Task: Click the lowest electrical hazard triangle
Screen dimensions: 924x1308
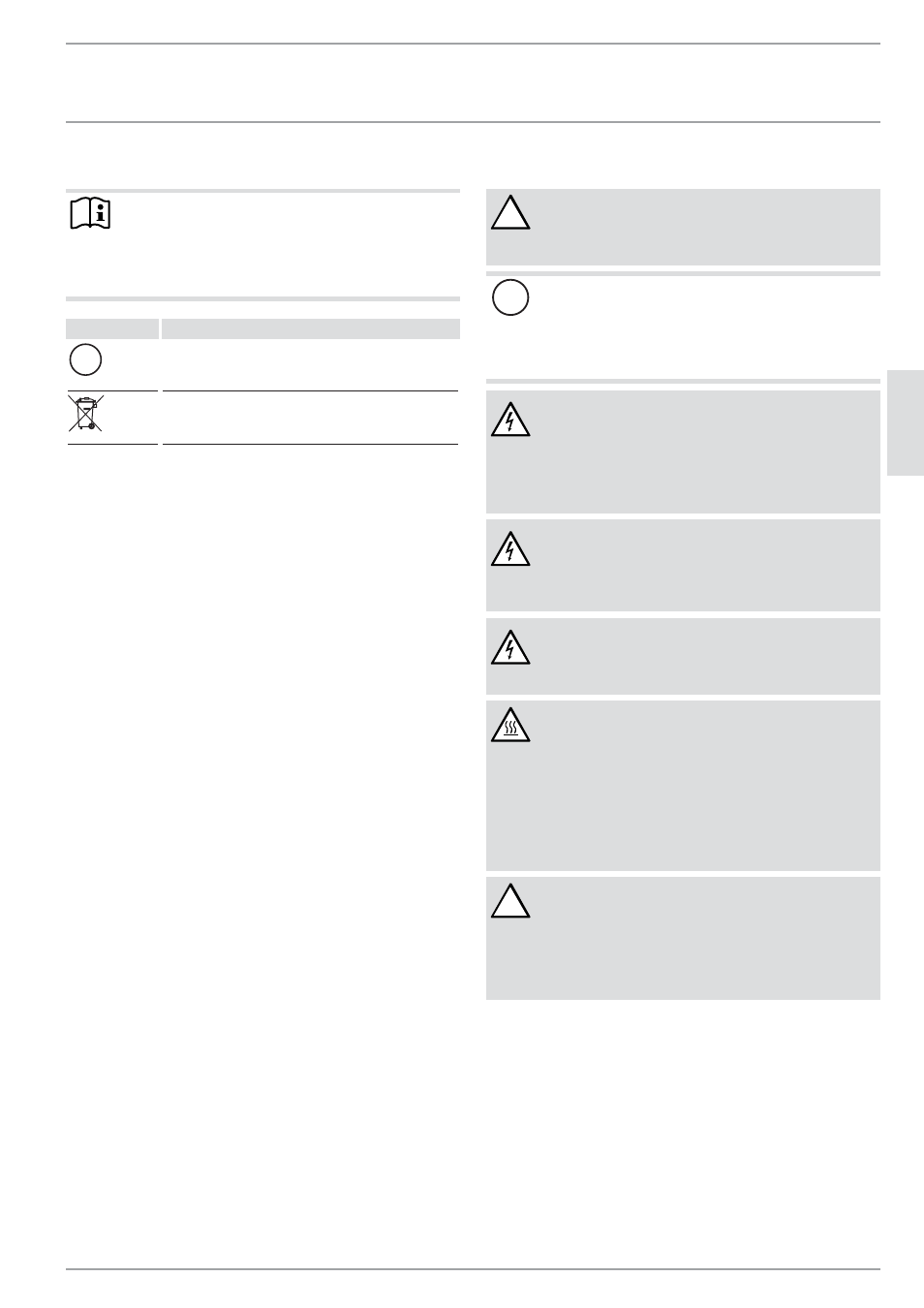Action: click(510, 646)
